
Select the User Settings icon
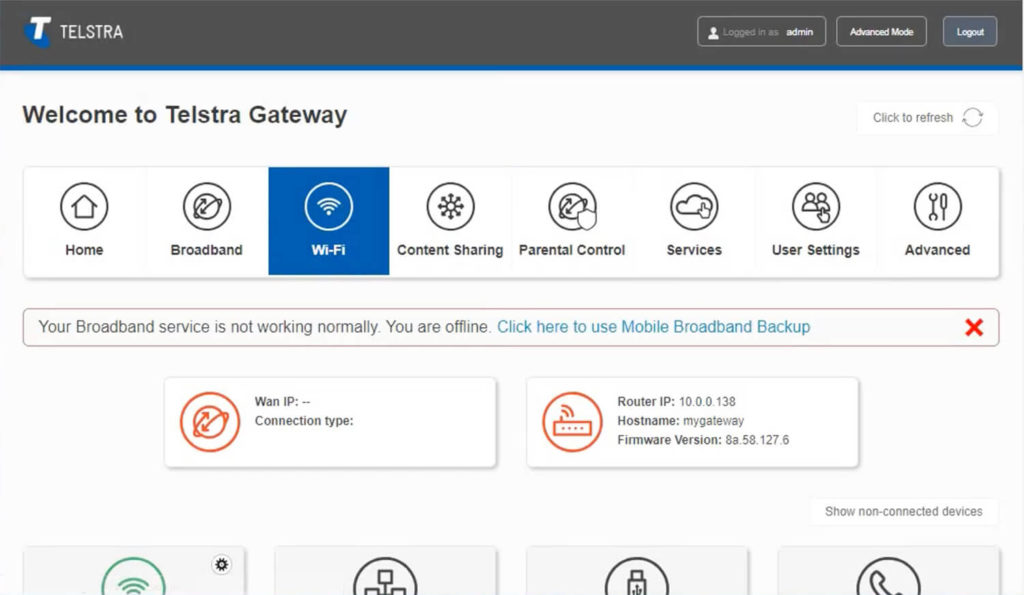(816, 206)
